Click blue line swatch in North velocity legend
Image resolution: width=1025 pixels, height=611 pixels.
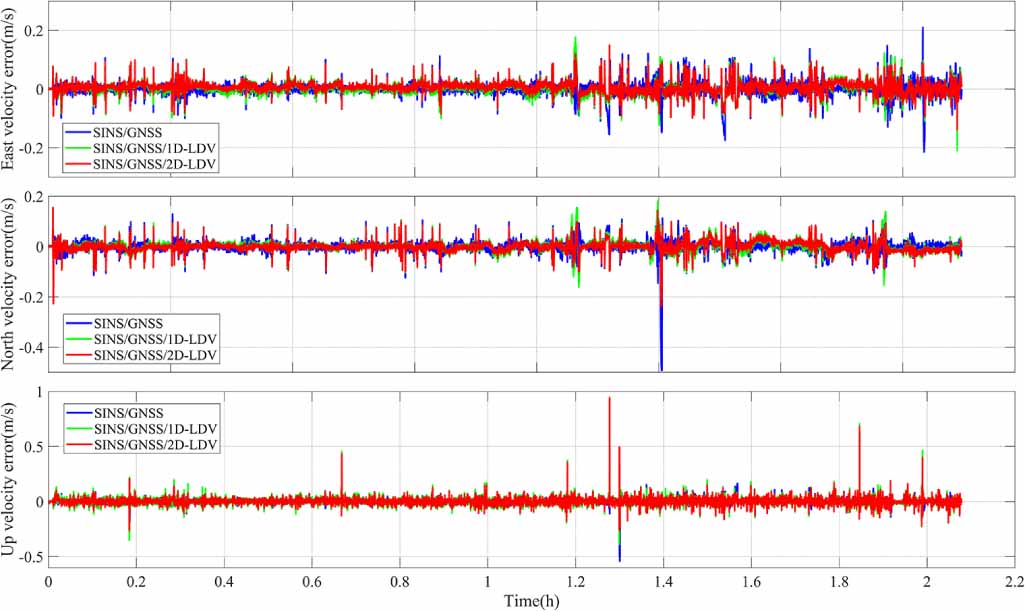[79, 323]
